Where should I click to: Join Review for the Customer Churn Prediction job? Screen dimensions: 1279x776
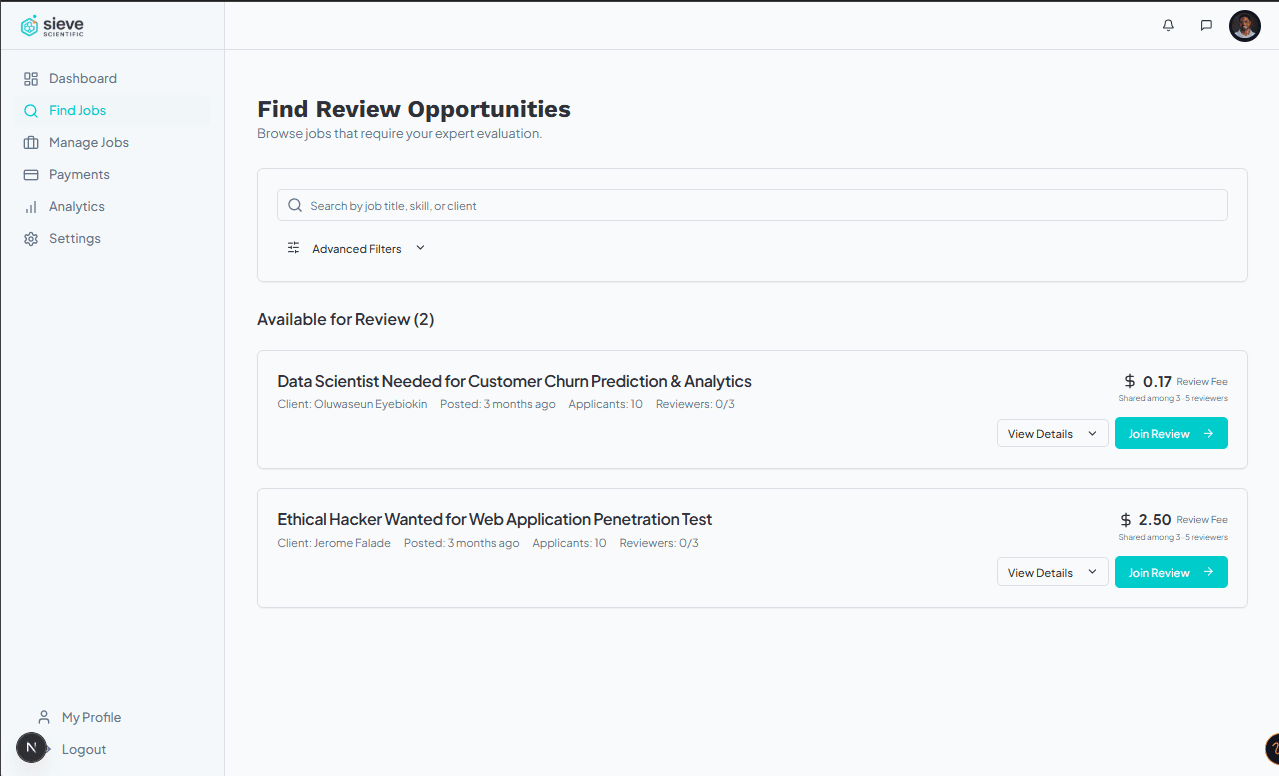tap(1170, 433)
